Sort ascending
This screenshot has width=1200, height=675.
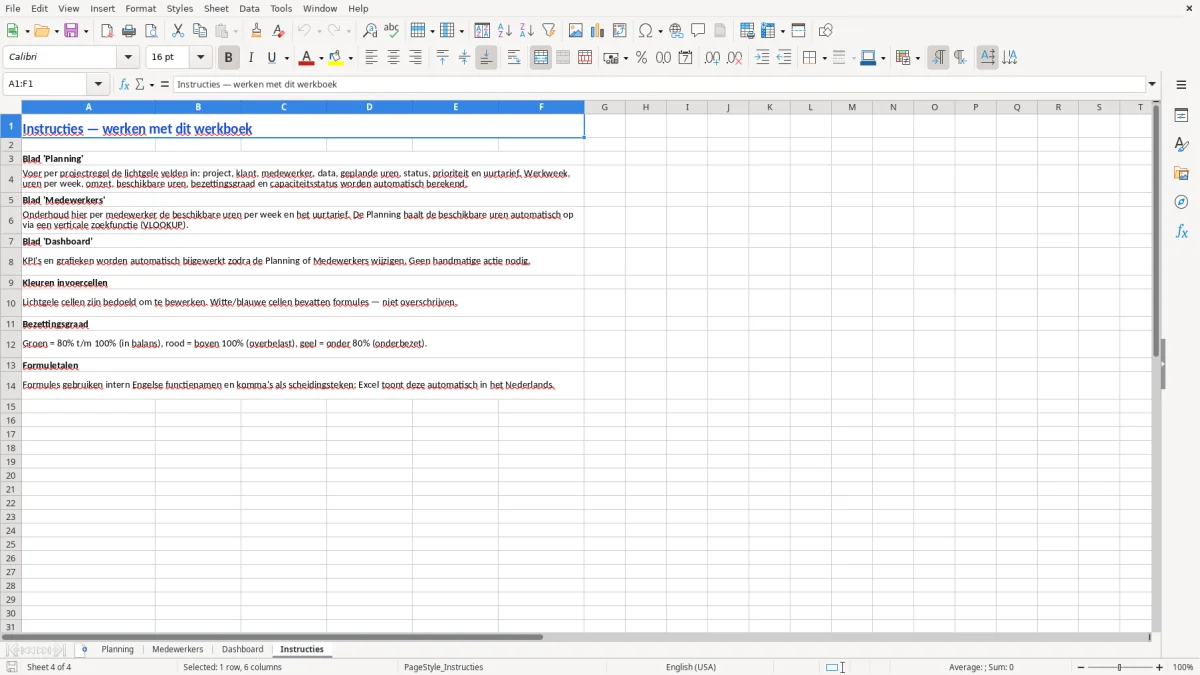505,31
